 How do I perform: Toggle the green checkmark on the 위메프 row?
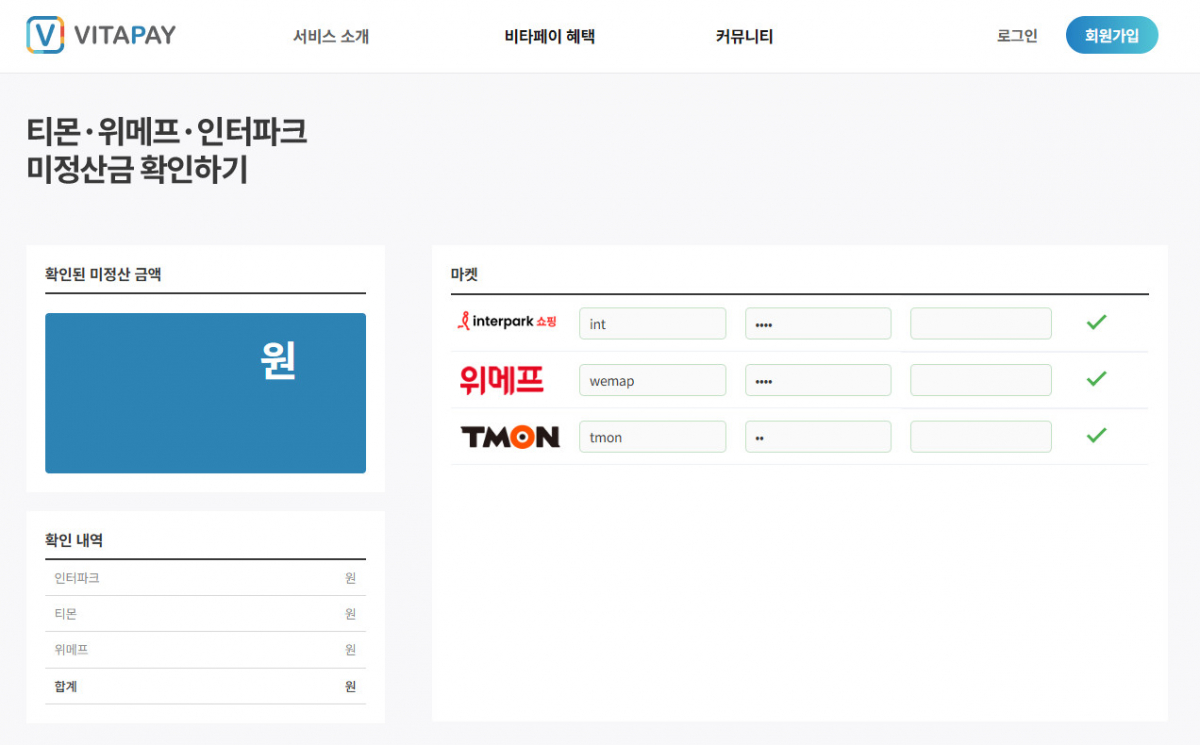click(x=1096, y=377)
